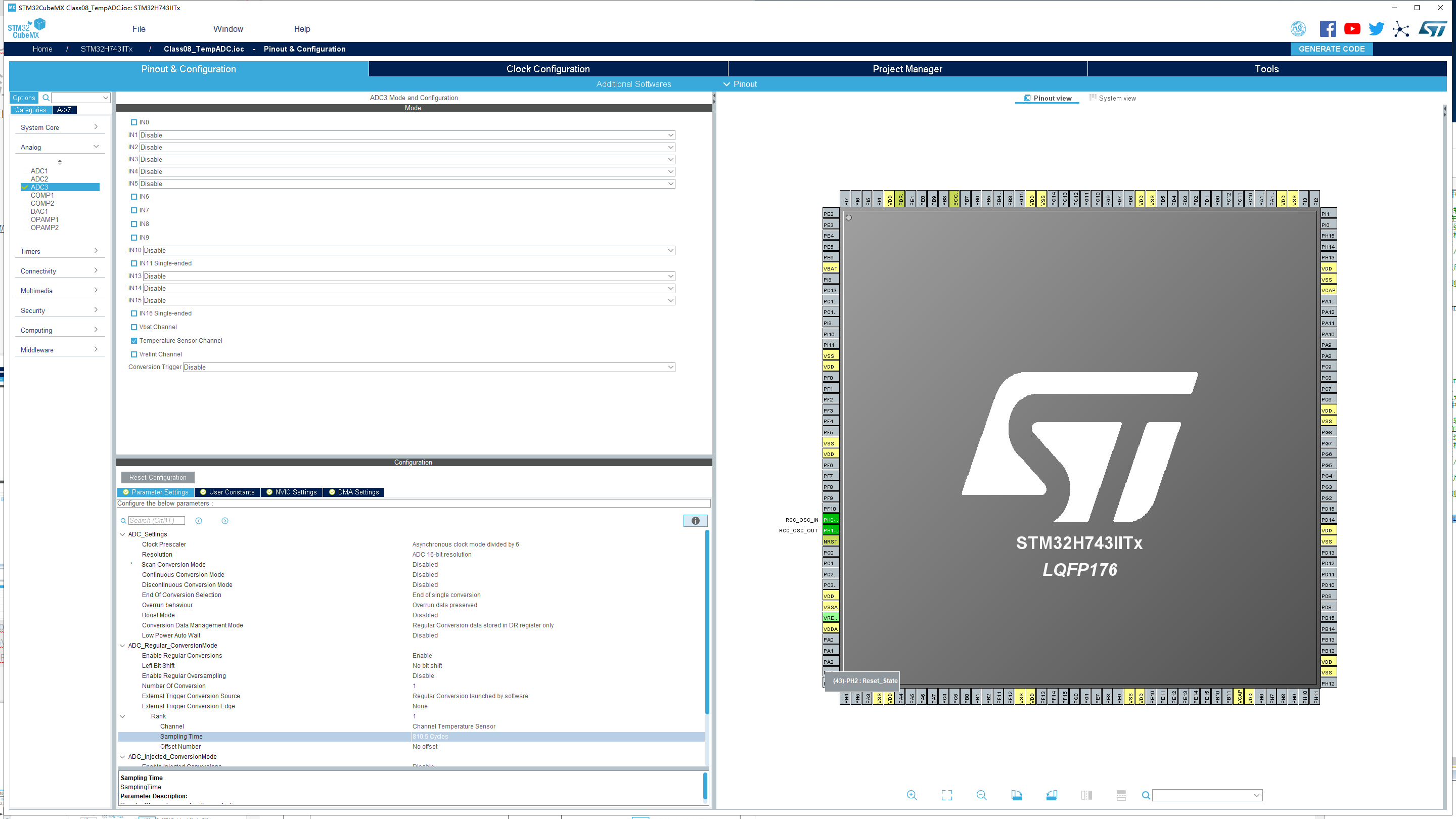Rotate the chip view clockwise

1017,795
